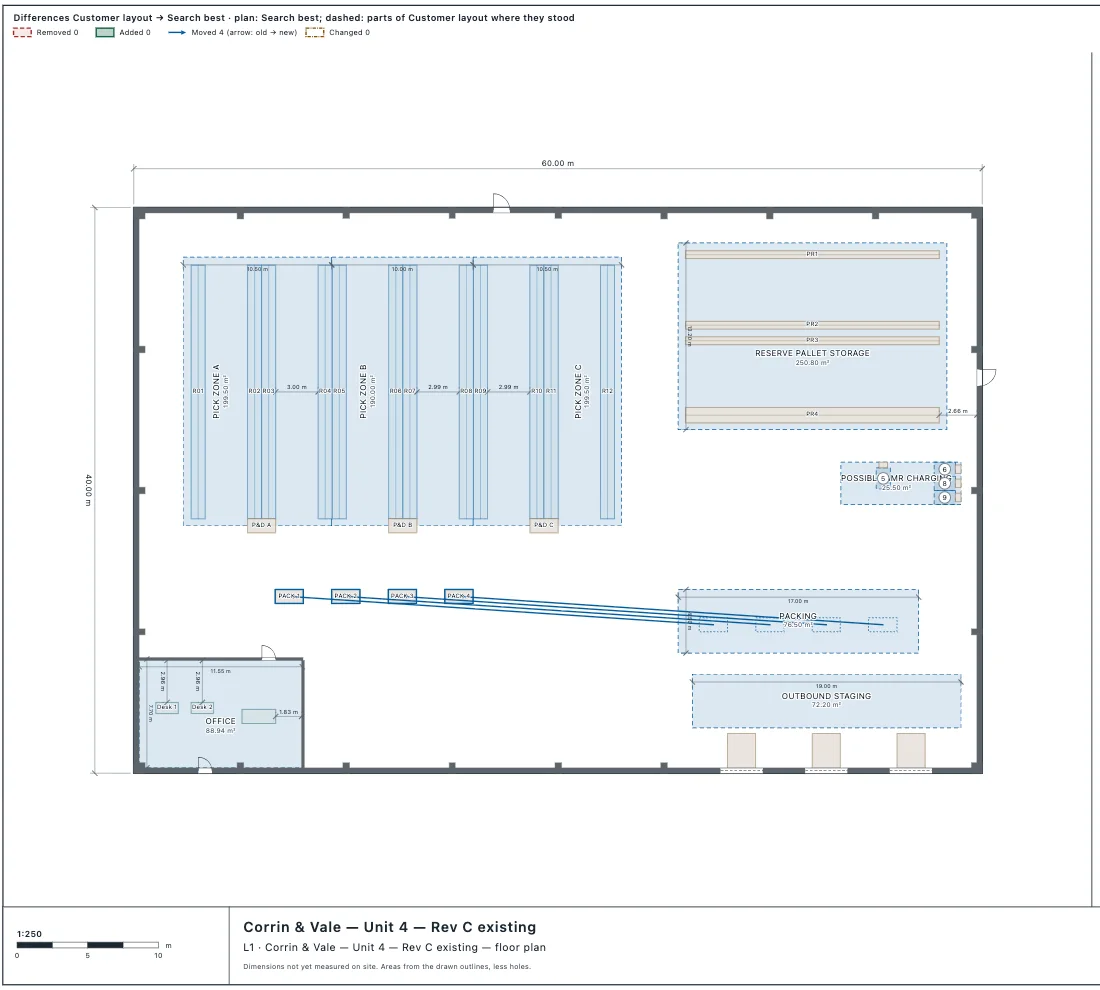Select the PACKING zone label
The image size is (1100, 990).
pos(798,616)
